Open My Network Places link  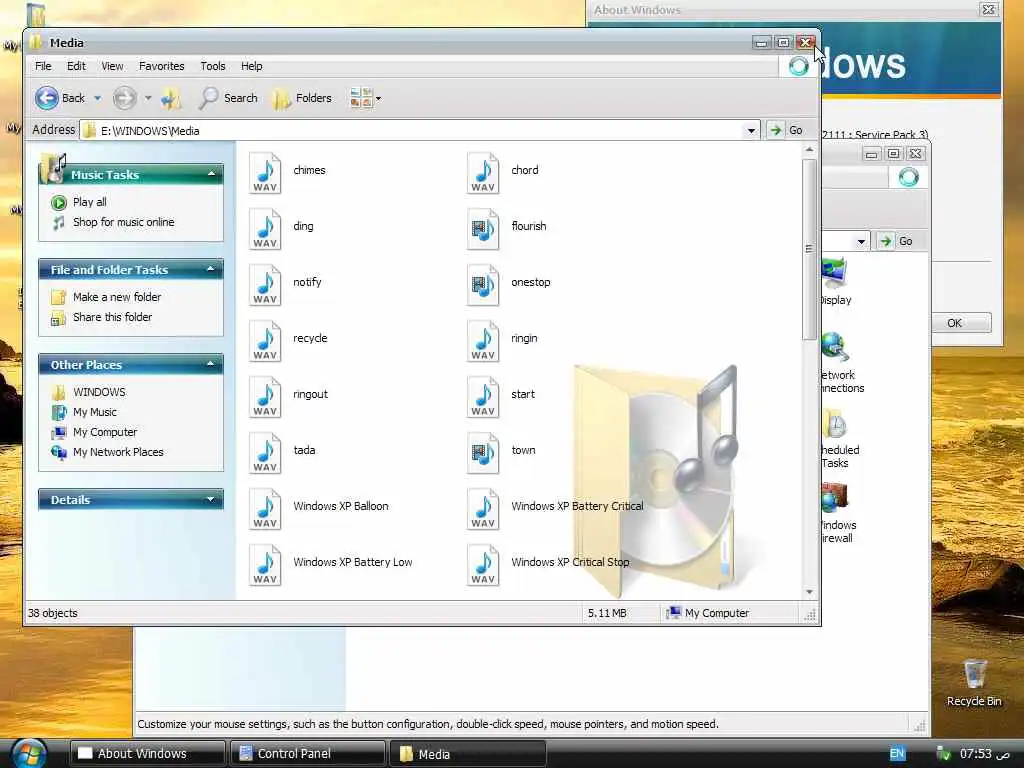point(118,453)
